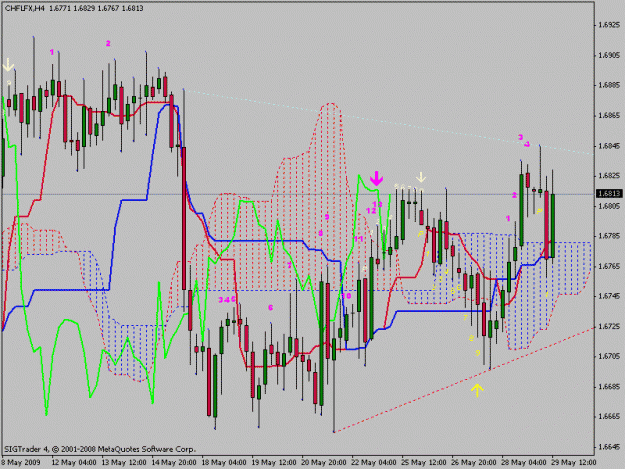Click the 22 May 04:00 time label
Screen dimensions: 625x469
click(374, 462)
